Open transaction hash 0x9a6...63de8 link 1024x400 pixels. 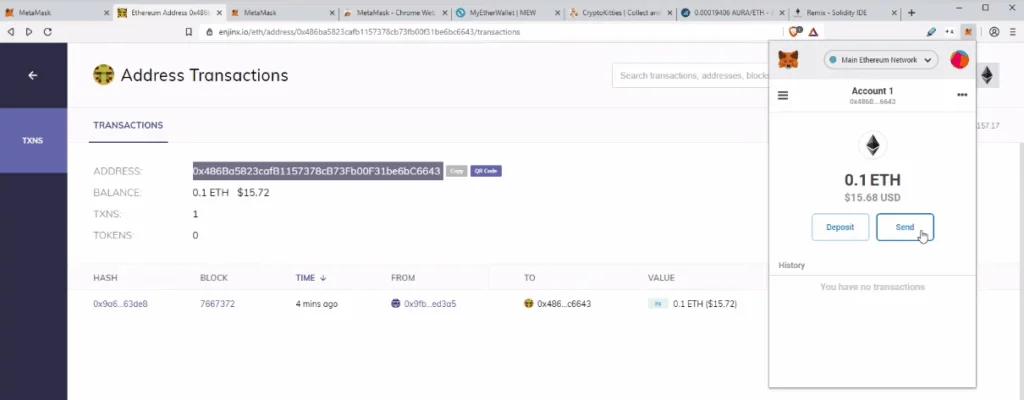(120, 303)
